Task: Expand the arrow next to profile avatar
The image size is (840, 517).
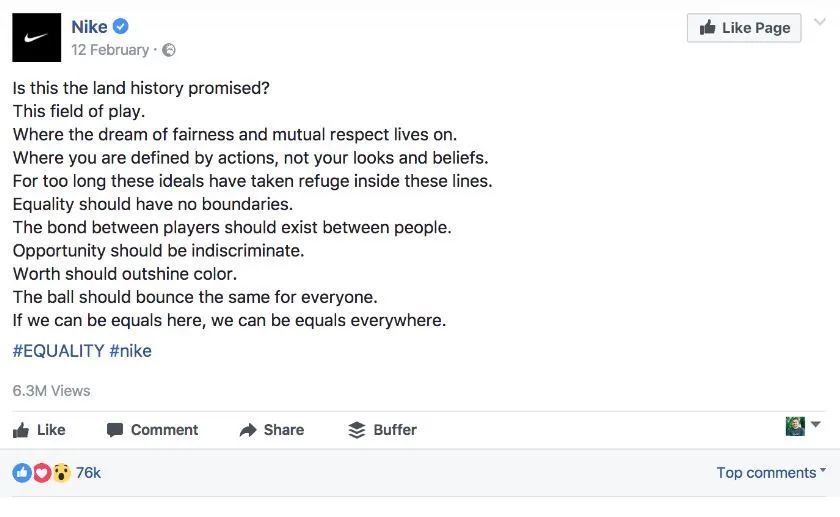Action: coord(815,425)
